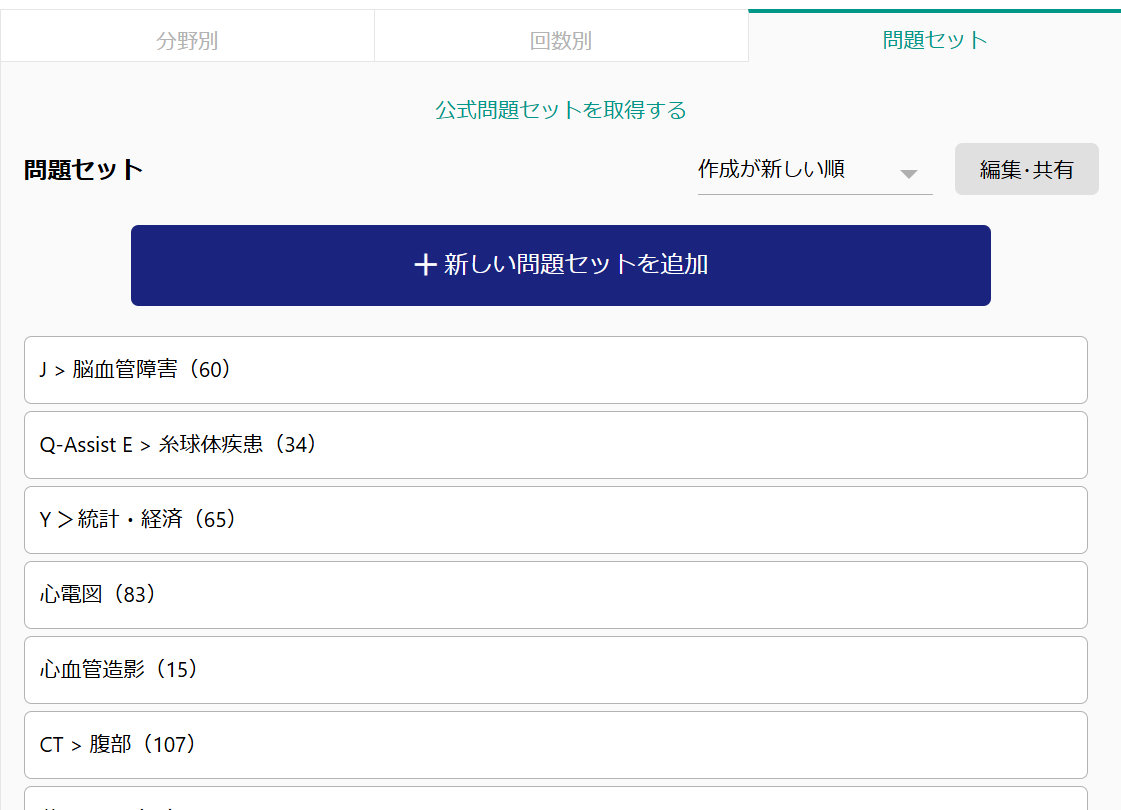Switch to the 回数別 tab
The height and width of the screenshot is (810, 1121).
click(x=561, y=41)
